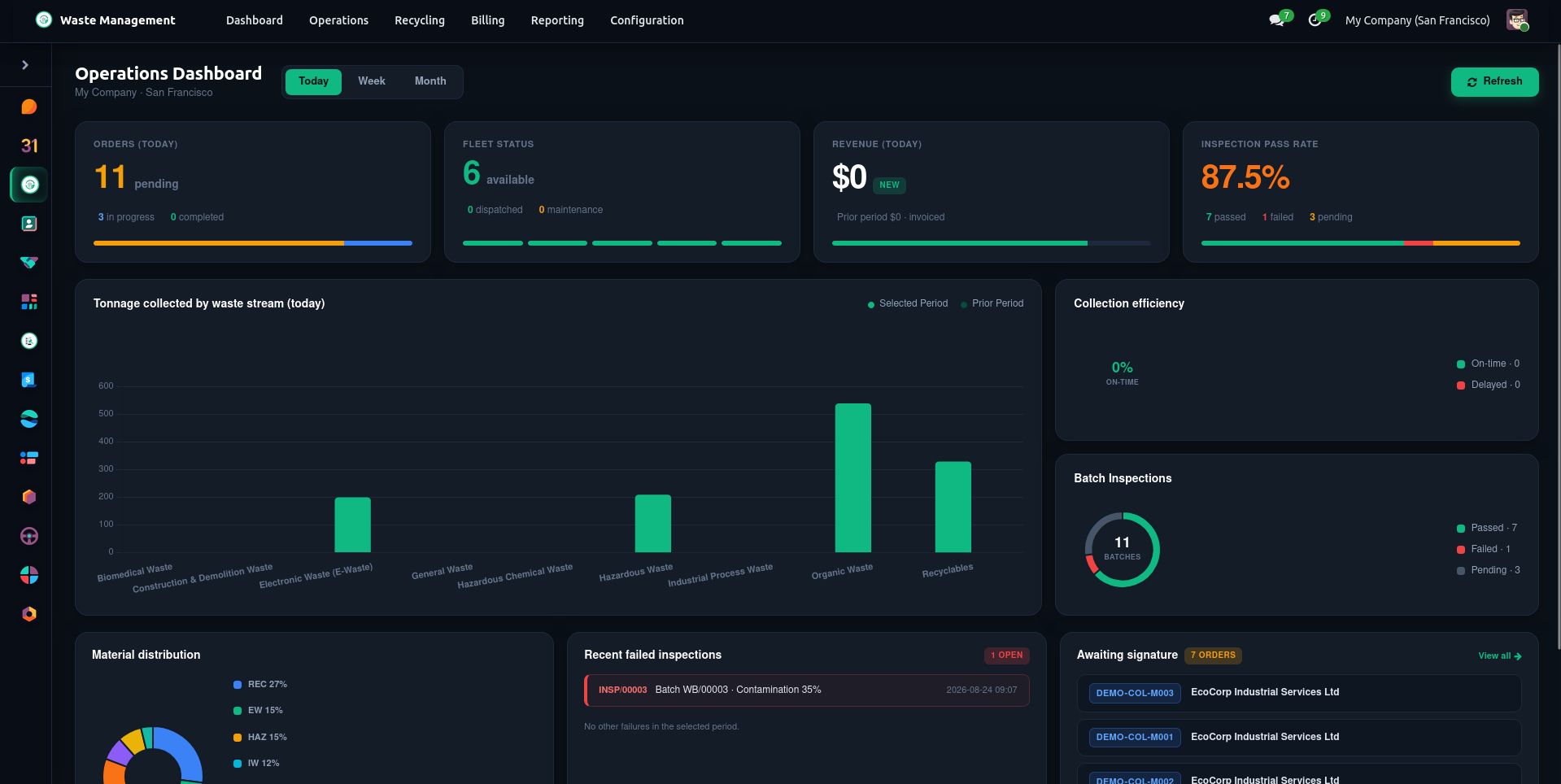Click the 87.5% inspection pass rate value
This screenshot has width=1561, height=784.
pyautogui.click(x=1245, y=177)
